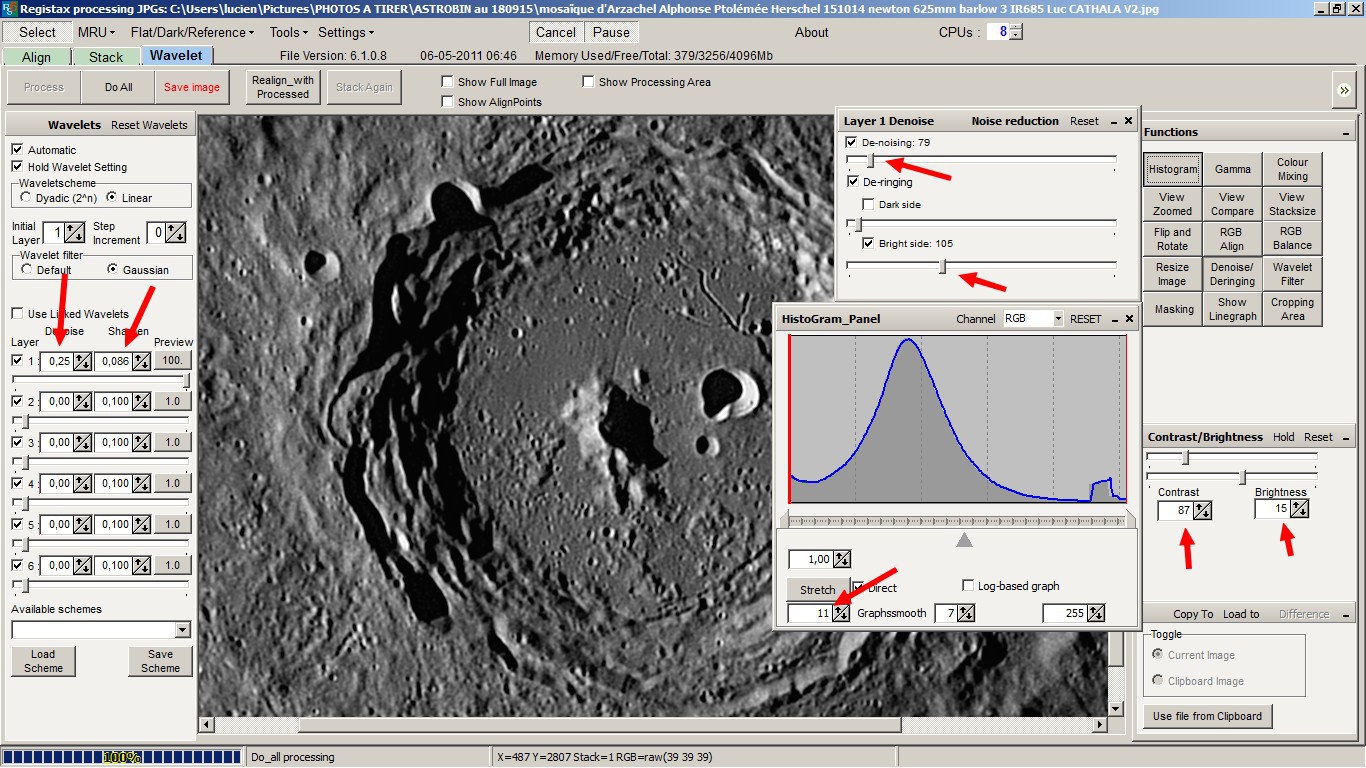Close the HistoGram_Panel window
This screenshot has width=1366, height=768.
point(1130,319)
